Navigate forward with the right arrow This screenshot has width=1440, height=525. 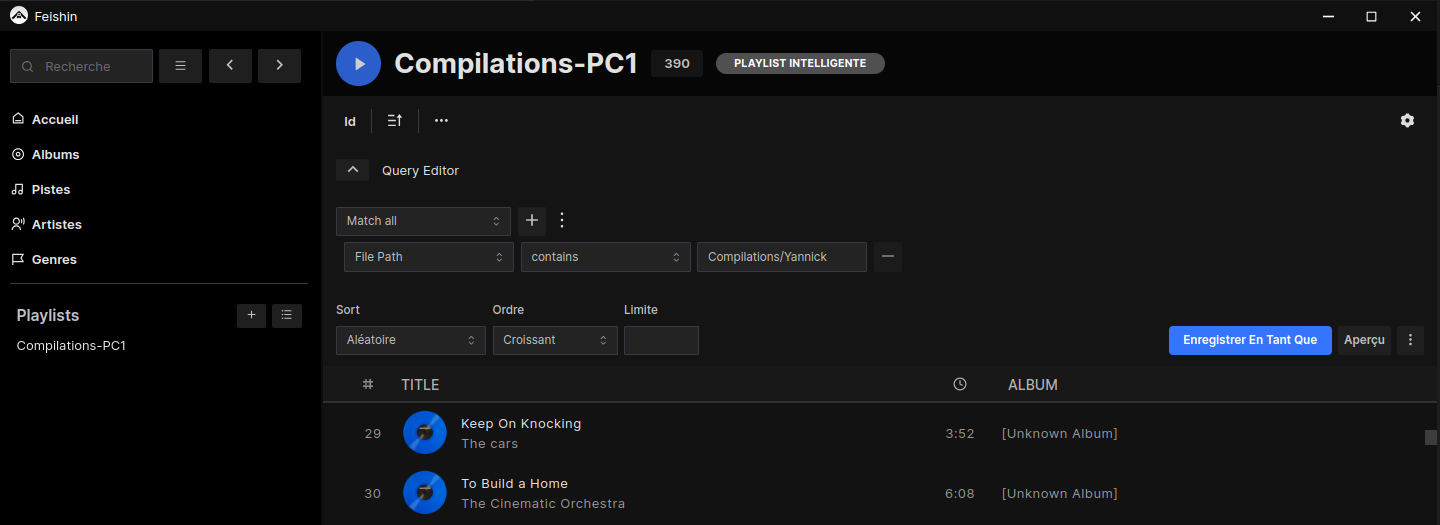coord(279,66)
